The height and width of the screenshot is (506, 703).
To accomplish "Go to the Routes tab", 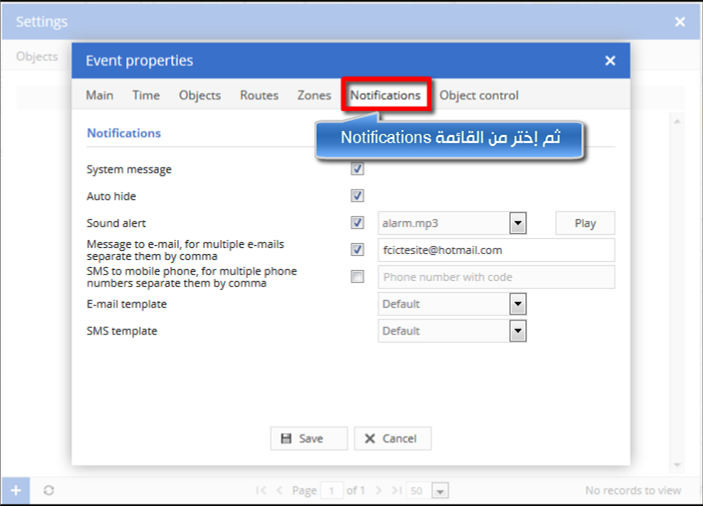I will tap(259, 95).
